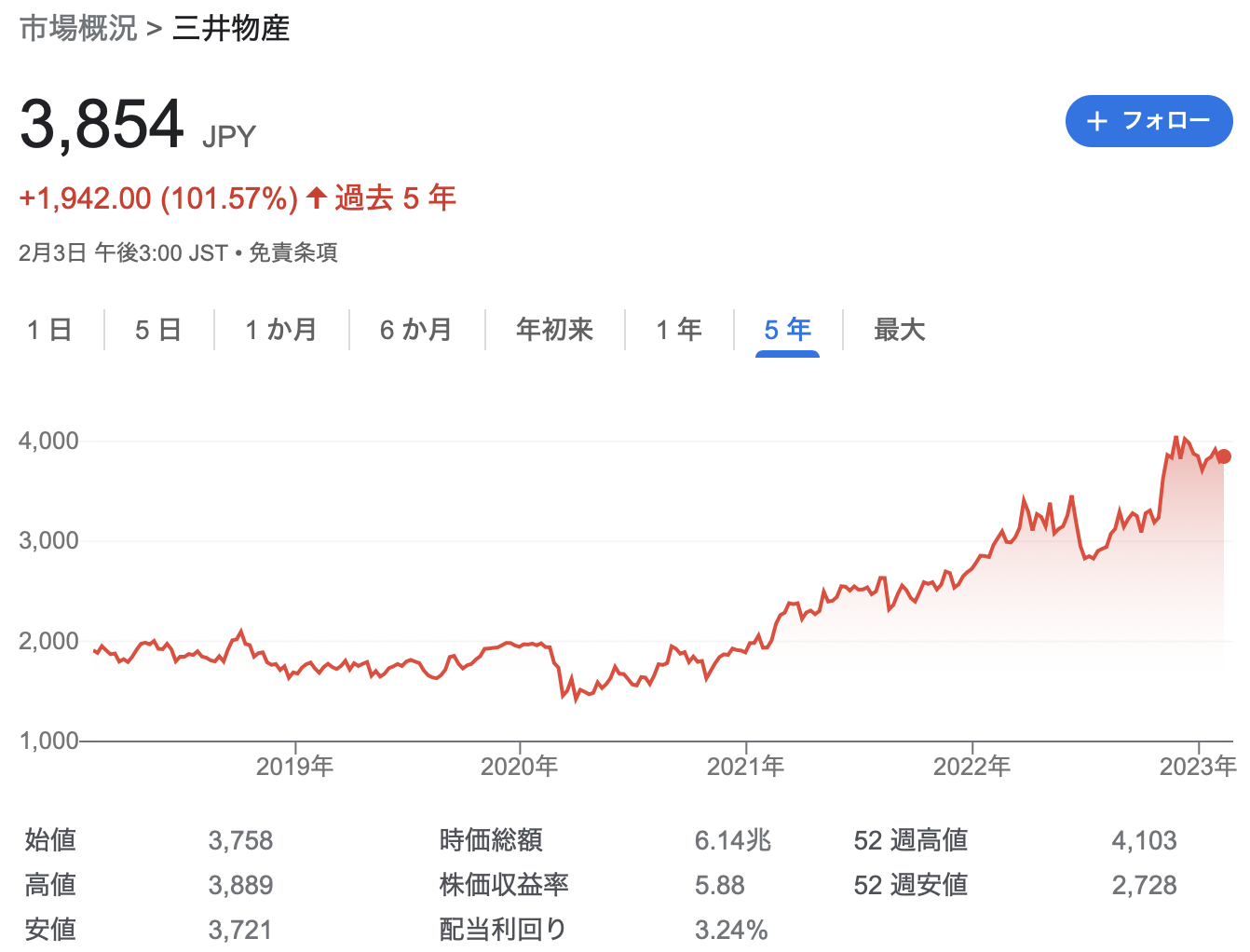This screenshot has height=952, width=1250.
Task: Select the 5 年 tab
Action: (x=787, y=330)
